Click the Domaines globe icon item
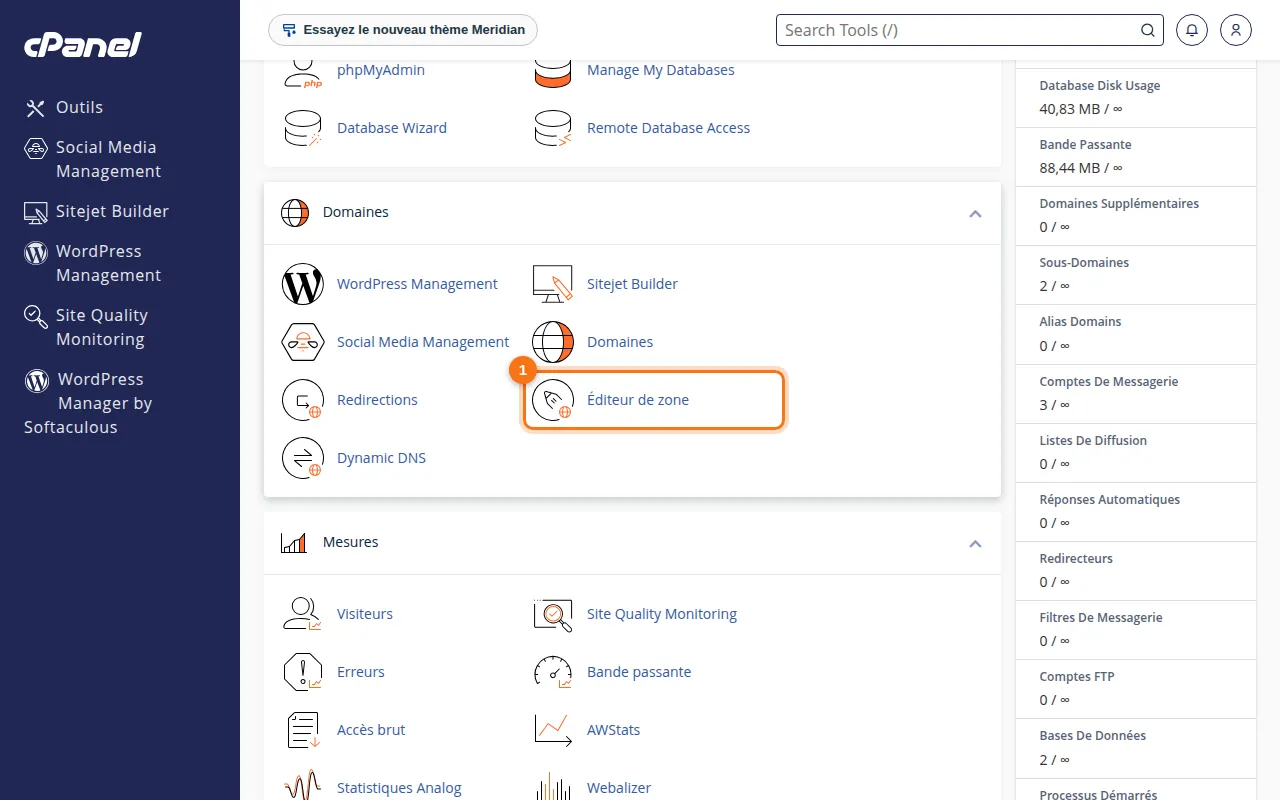 (553, 342)
